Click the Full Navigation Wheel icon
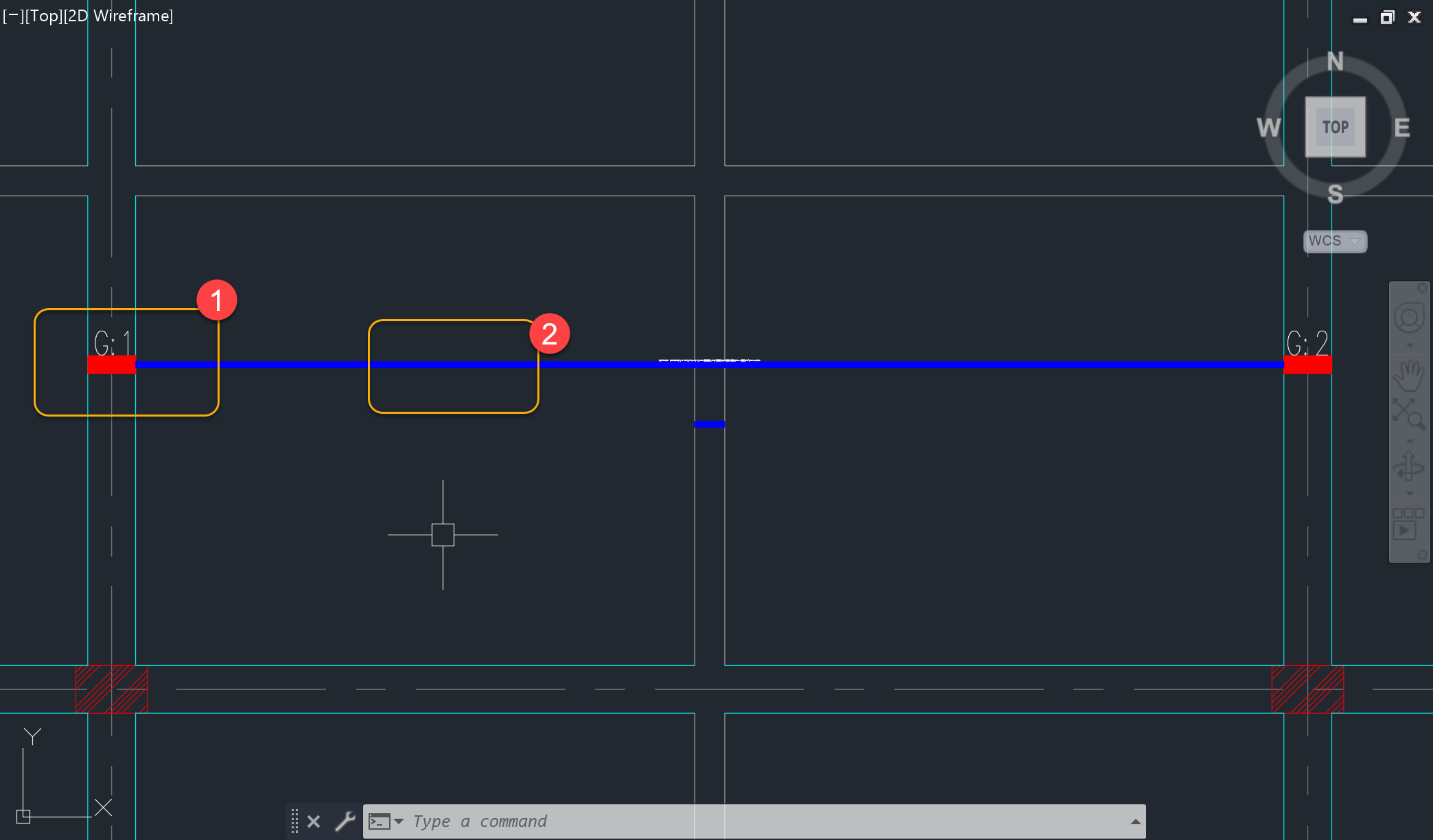Screen dimensions: 1433x840 click(x=1409, y=318)
